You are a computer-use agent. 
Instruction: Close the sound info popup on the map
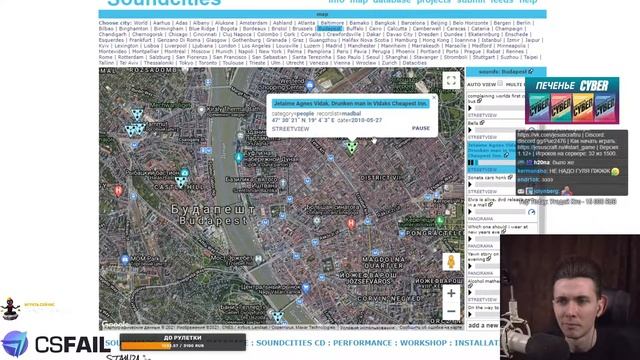point(434,98)
